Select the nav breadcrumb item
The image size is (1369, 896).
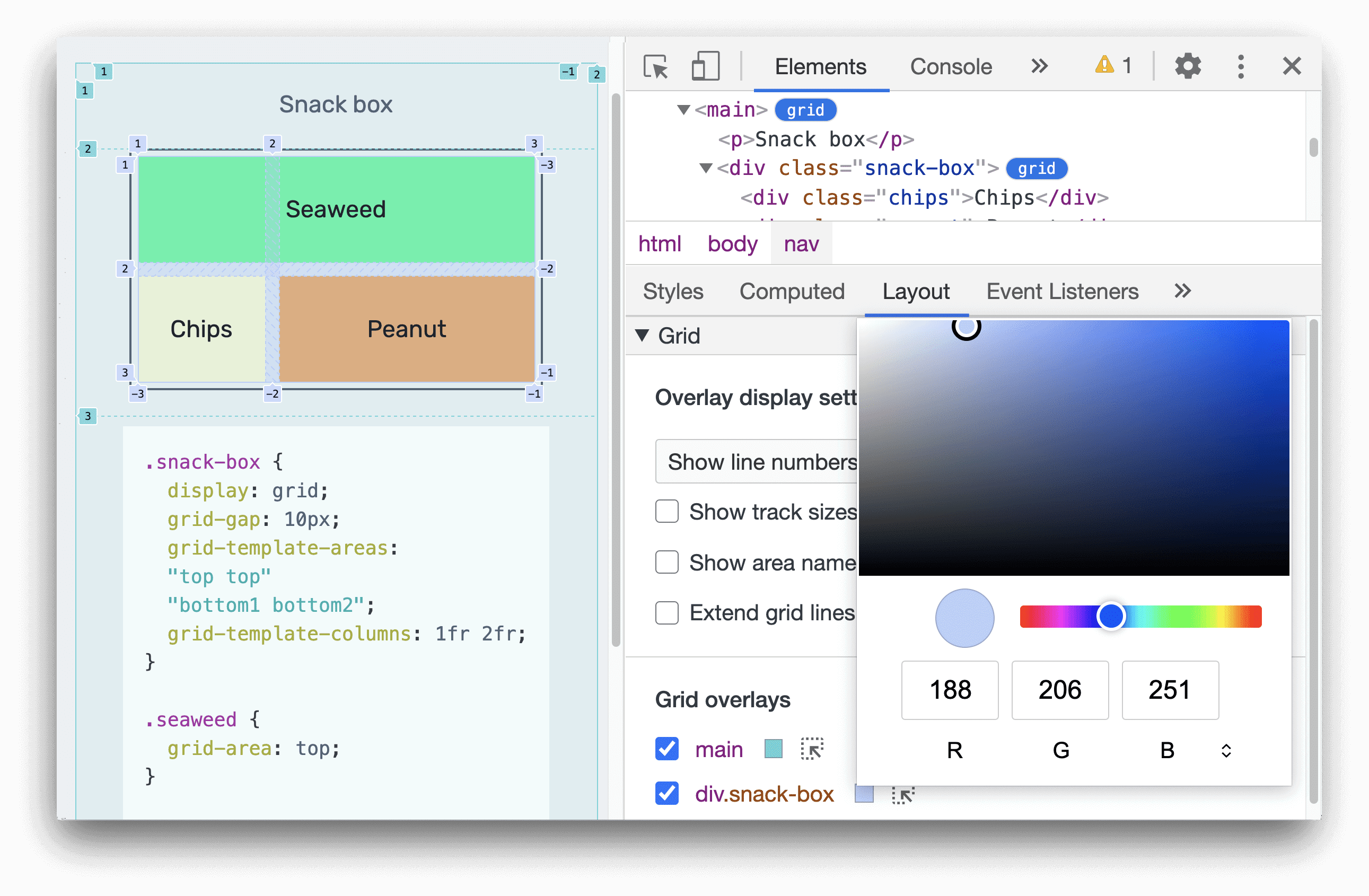(x=803, y=243)
